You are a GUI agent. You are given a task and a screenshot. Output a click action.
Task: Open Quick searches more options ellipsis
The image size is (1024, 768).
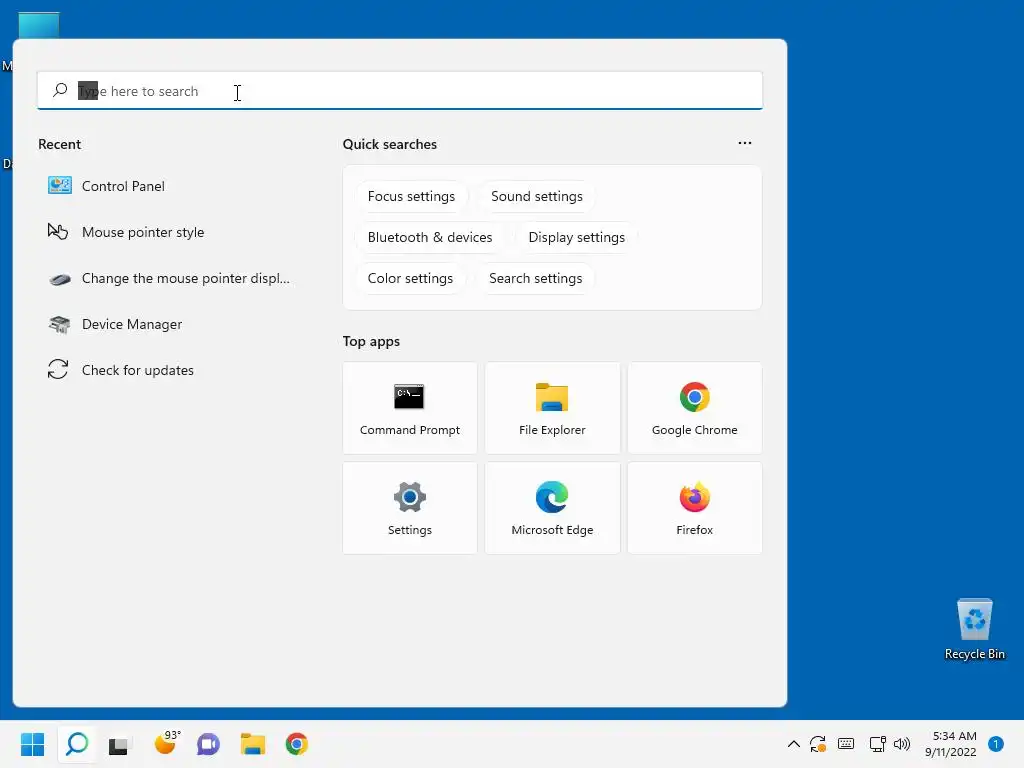744,143
